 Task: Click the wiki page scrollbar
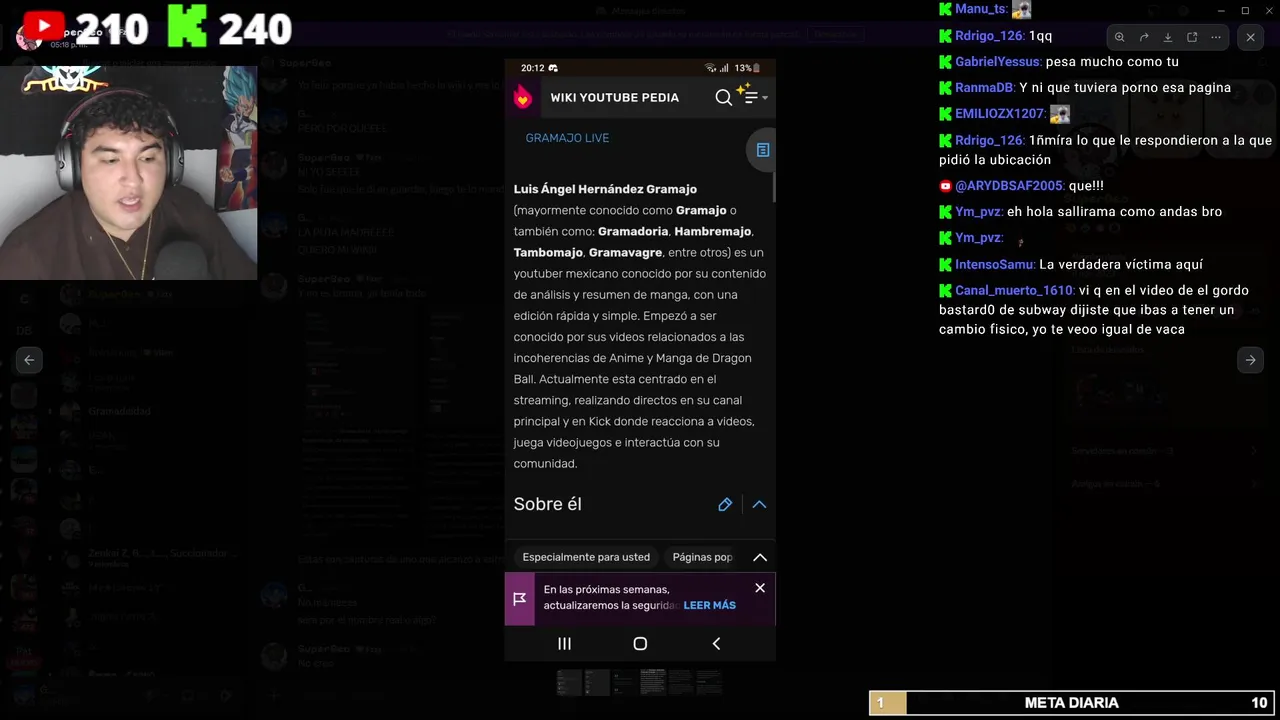pyautogui.click(x=774, y=185)
